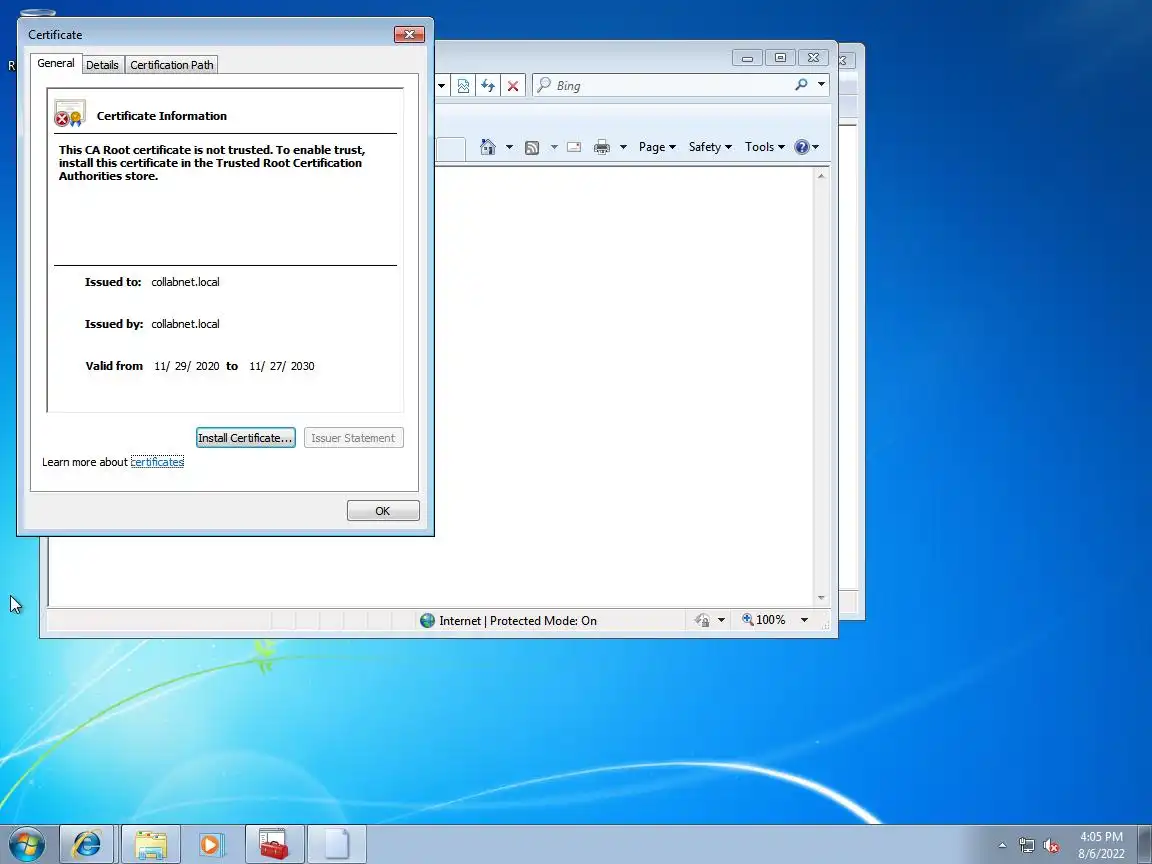Close the Certificate dialog

(x=409, y=35)
